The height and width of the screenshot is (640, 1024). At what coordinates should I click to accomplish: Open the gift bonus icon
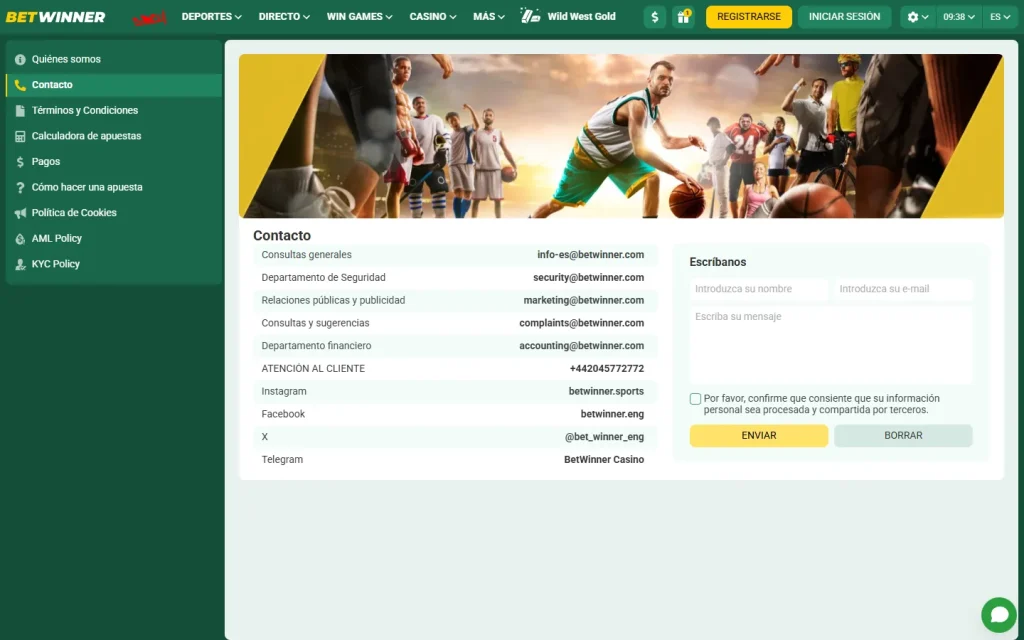click(683, 17)
